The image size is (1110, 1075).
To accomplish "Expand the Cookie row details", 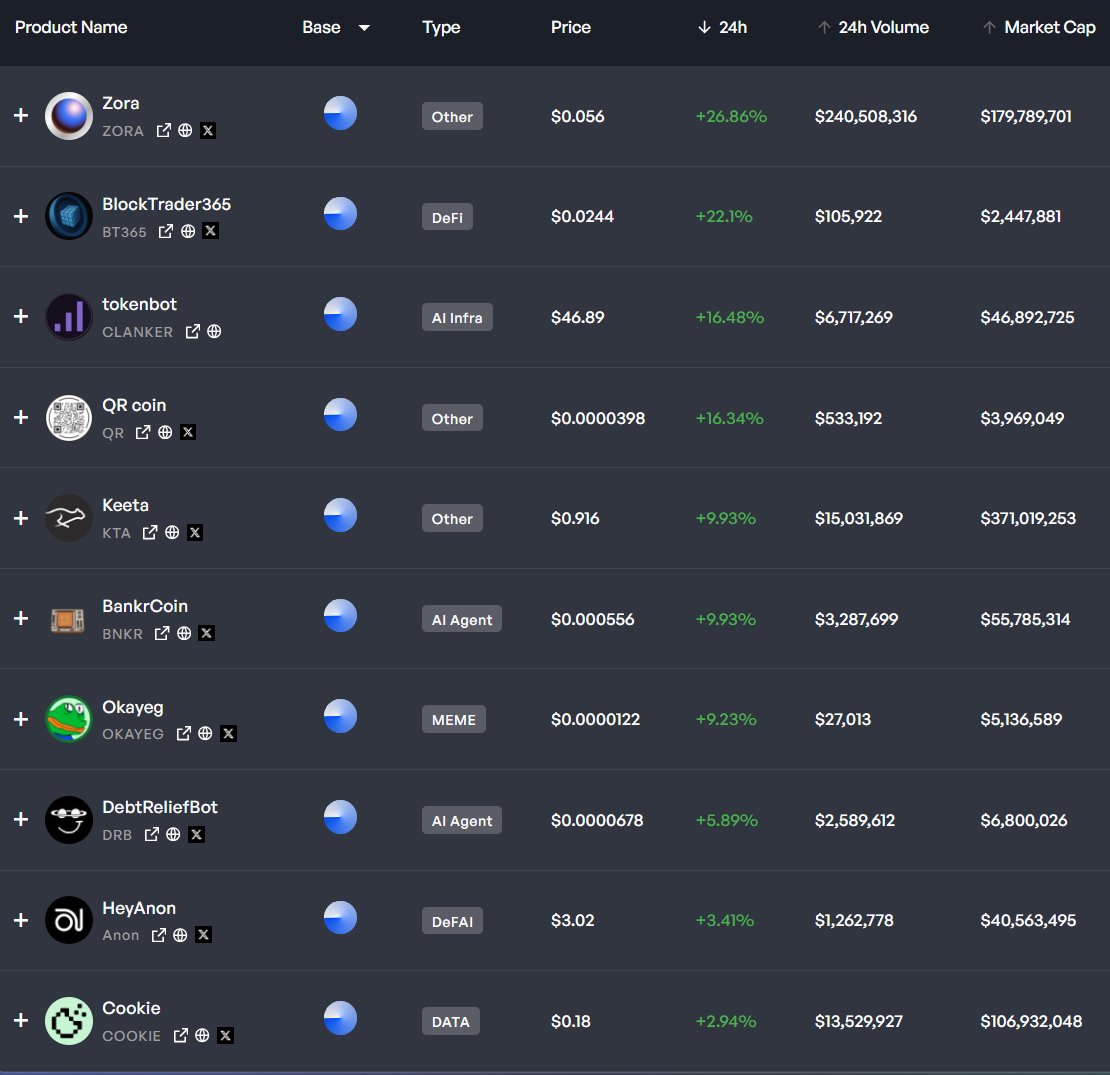I will click(x=21, y=1021).
